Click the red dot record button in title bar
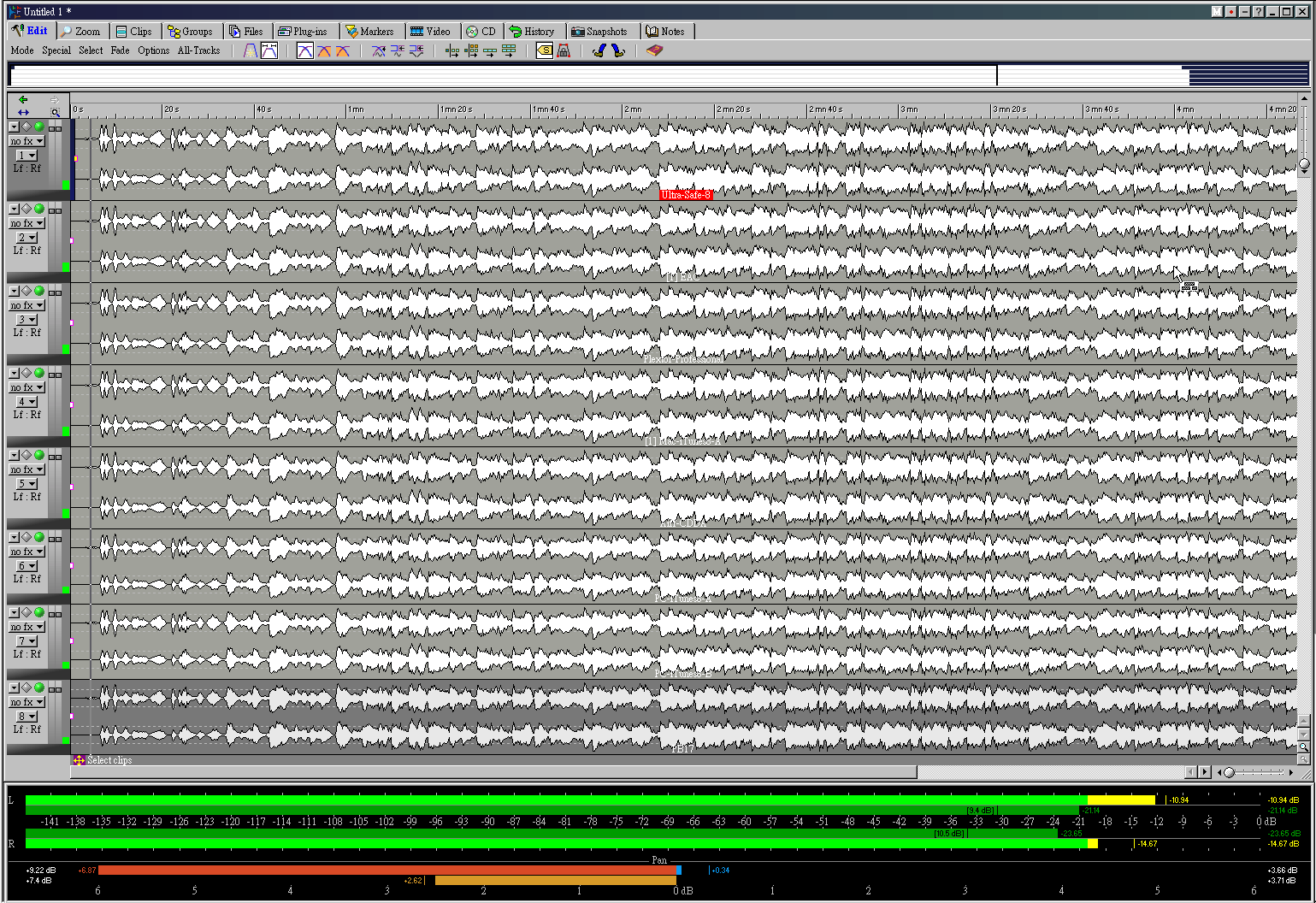 [x=1230, y=12]
